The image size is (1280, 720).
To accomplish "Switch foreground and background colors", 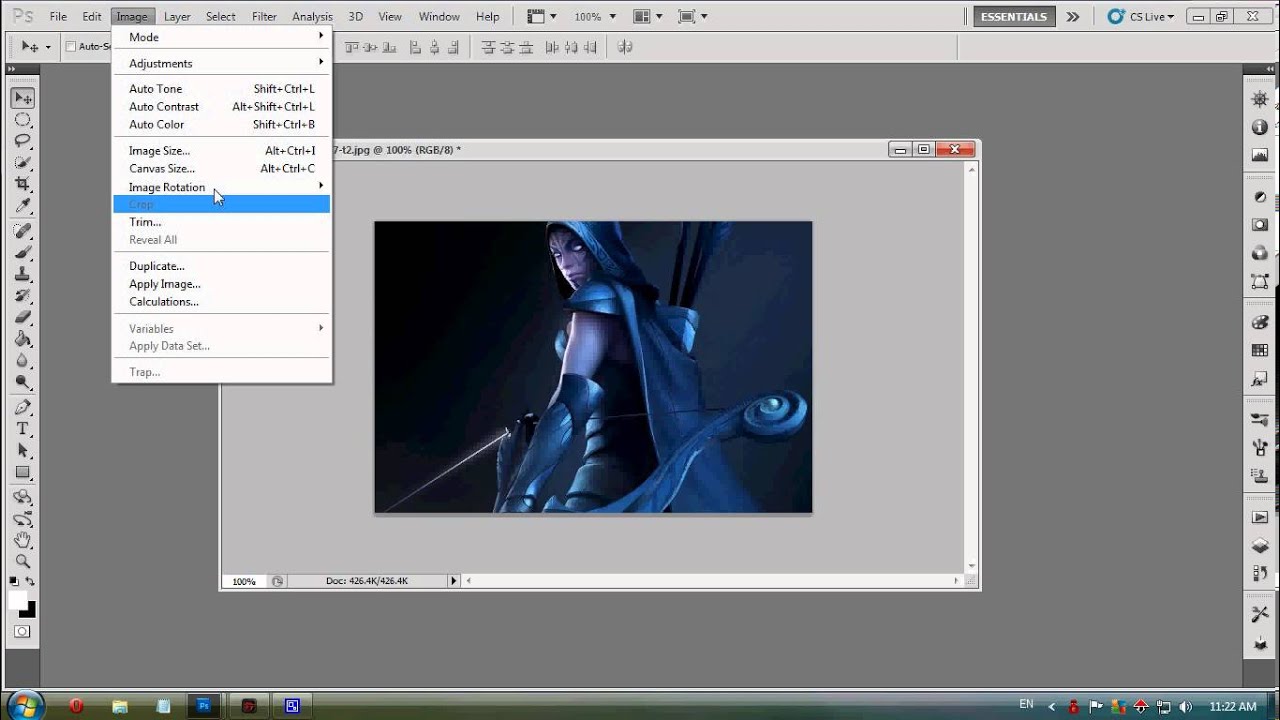I will click(31, 582).
